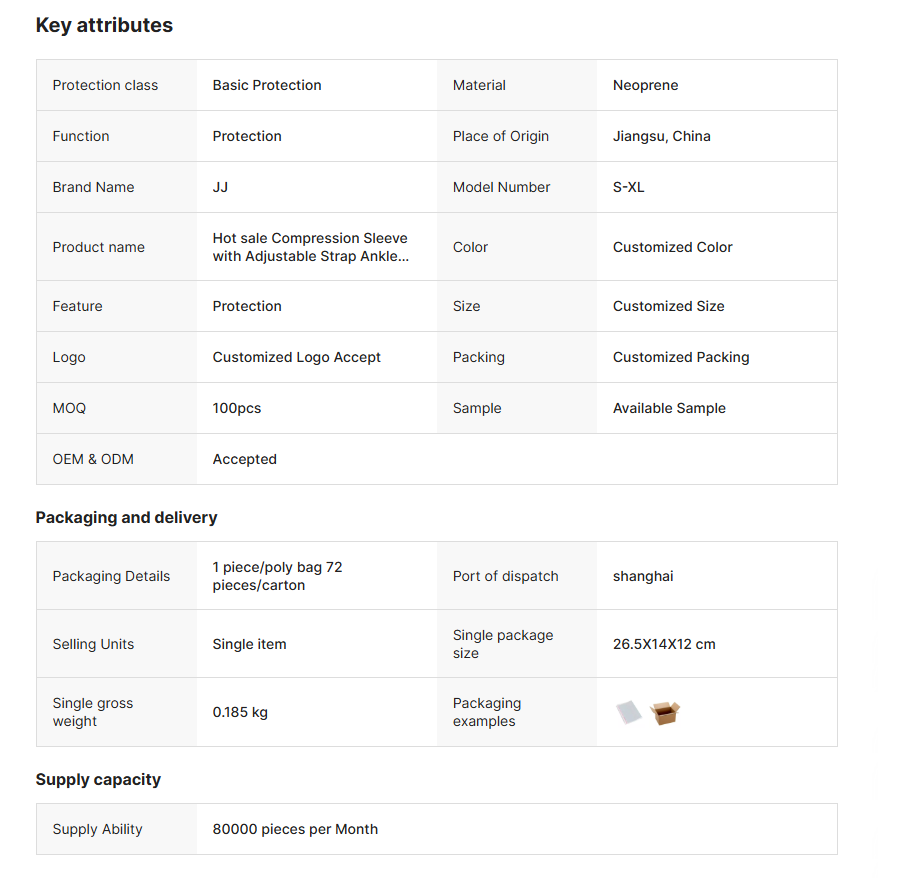Click the OEM & ODM Accepted value

(x=244, y=459)
